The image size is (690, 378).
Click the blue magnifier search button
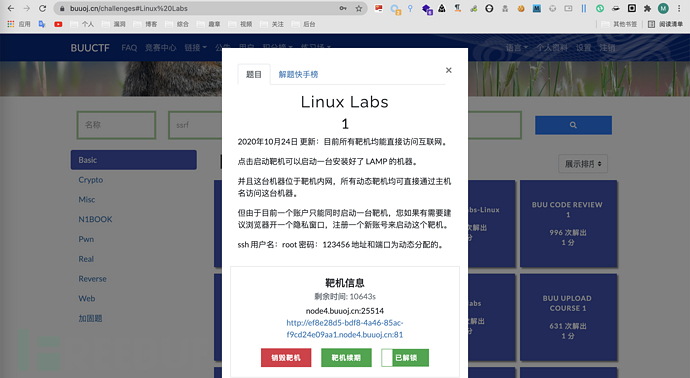[573, 125]
